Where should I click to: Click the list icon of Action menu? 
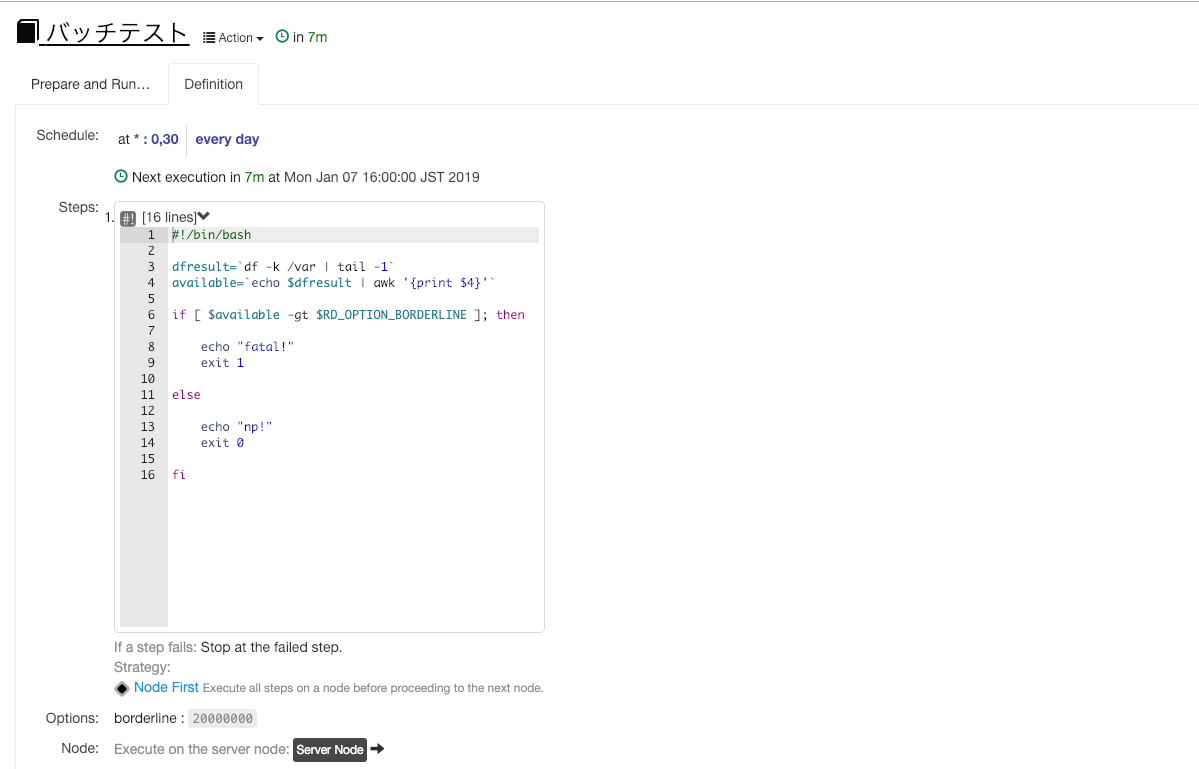[209, 37]
